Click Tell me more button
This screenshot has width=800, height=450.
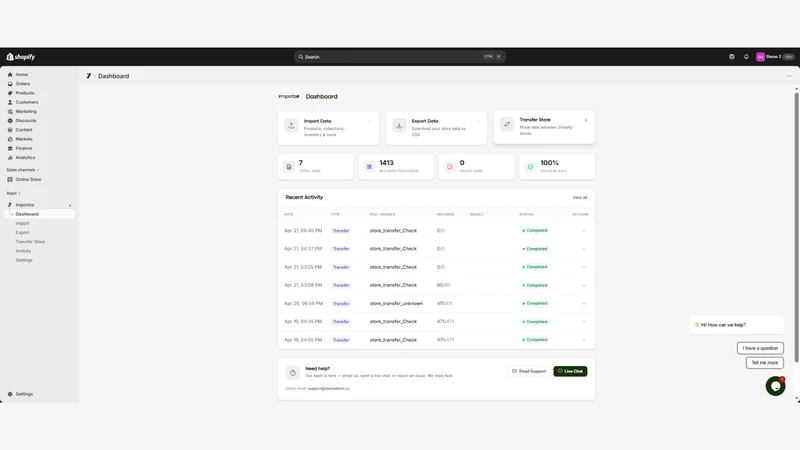point(764,362)
